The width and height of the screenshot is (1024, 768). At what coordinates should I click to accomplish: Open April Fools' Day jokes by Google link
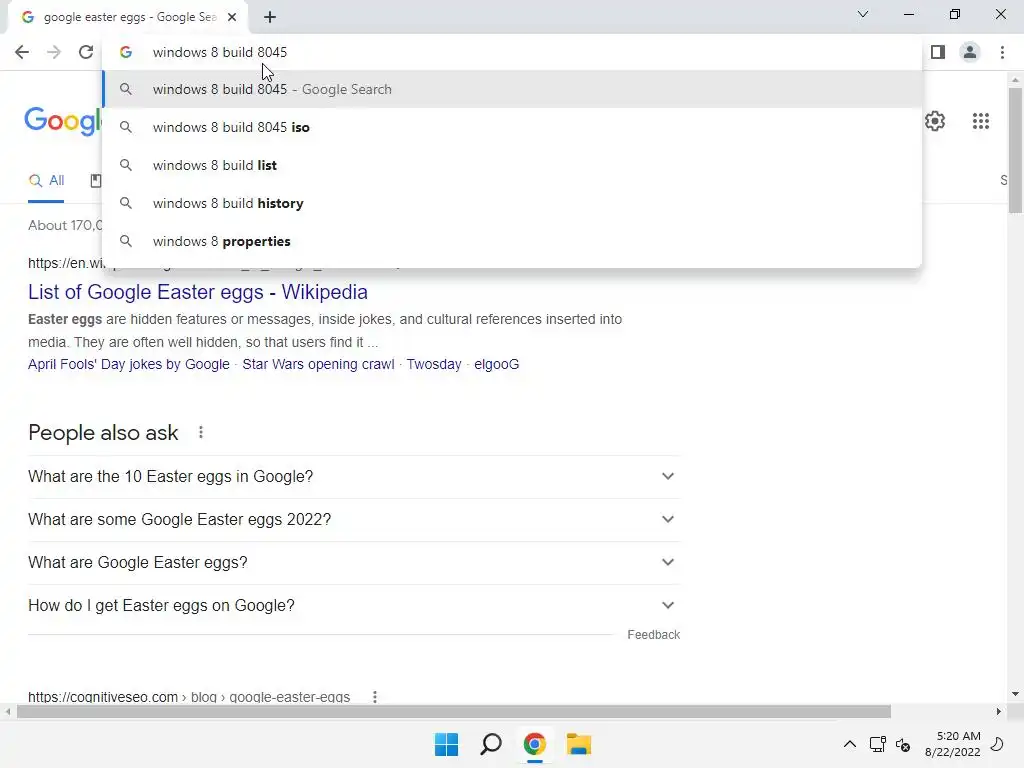tap(129, 364)
